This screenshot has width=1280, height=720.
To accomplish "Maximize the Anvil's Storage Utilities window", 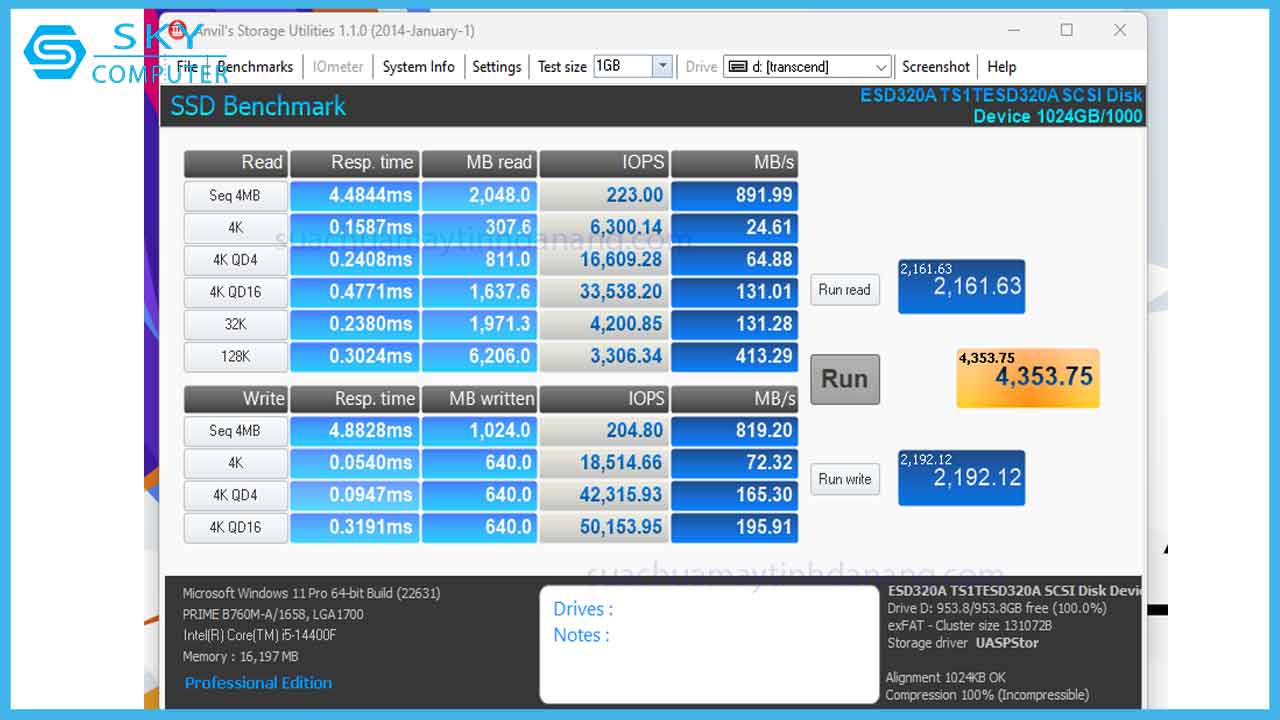I will 1067,30.
